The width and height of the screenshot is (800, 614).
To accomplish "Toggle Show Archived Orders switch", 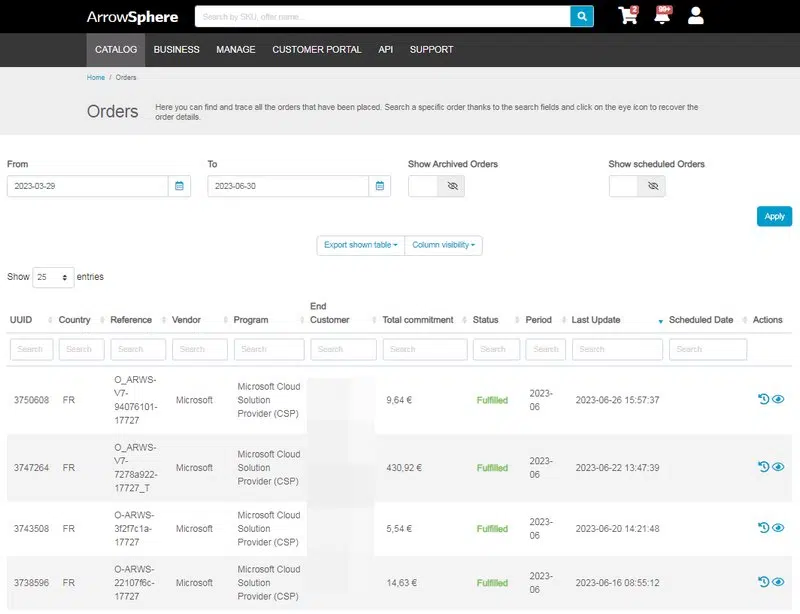I will [x=436, y=186].
